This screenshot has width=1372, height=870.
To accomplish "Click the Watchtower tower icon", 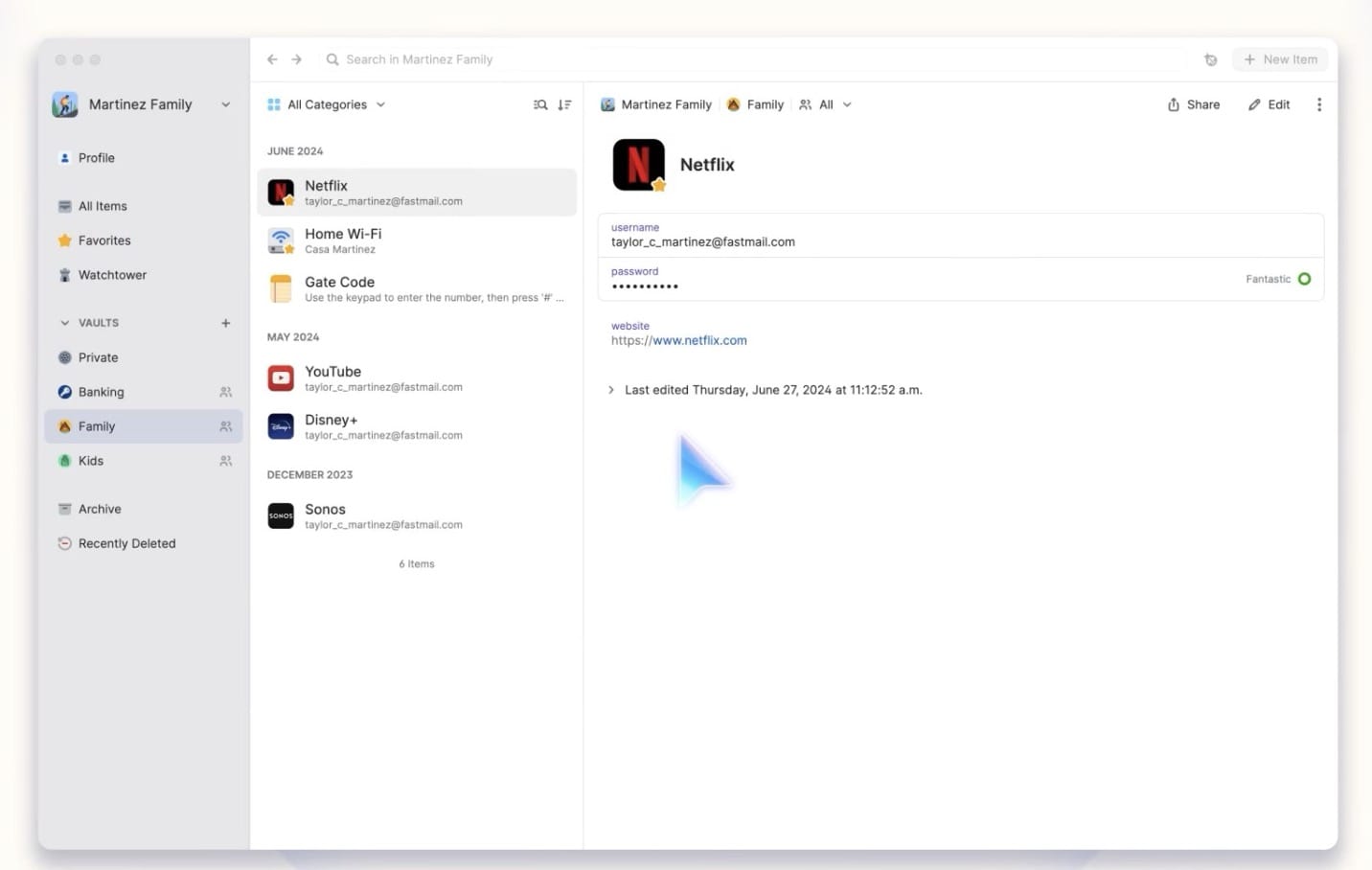I will [65, 275].
